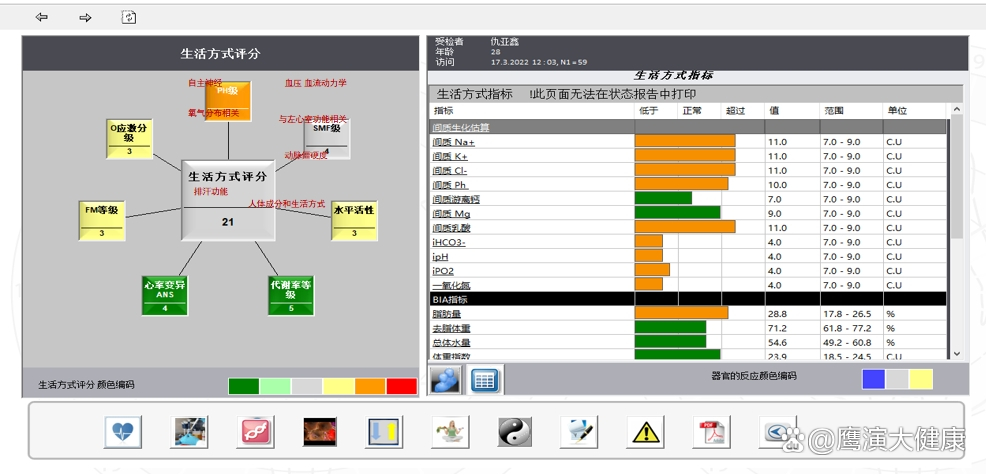The height and width of the screenshot is (475, 986).
Task: Click the 去脂体重 range 61.8 - 77.2
Action: (847, 328)
